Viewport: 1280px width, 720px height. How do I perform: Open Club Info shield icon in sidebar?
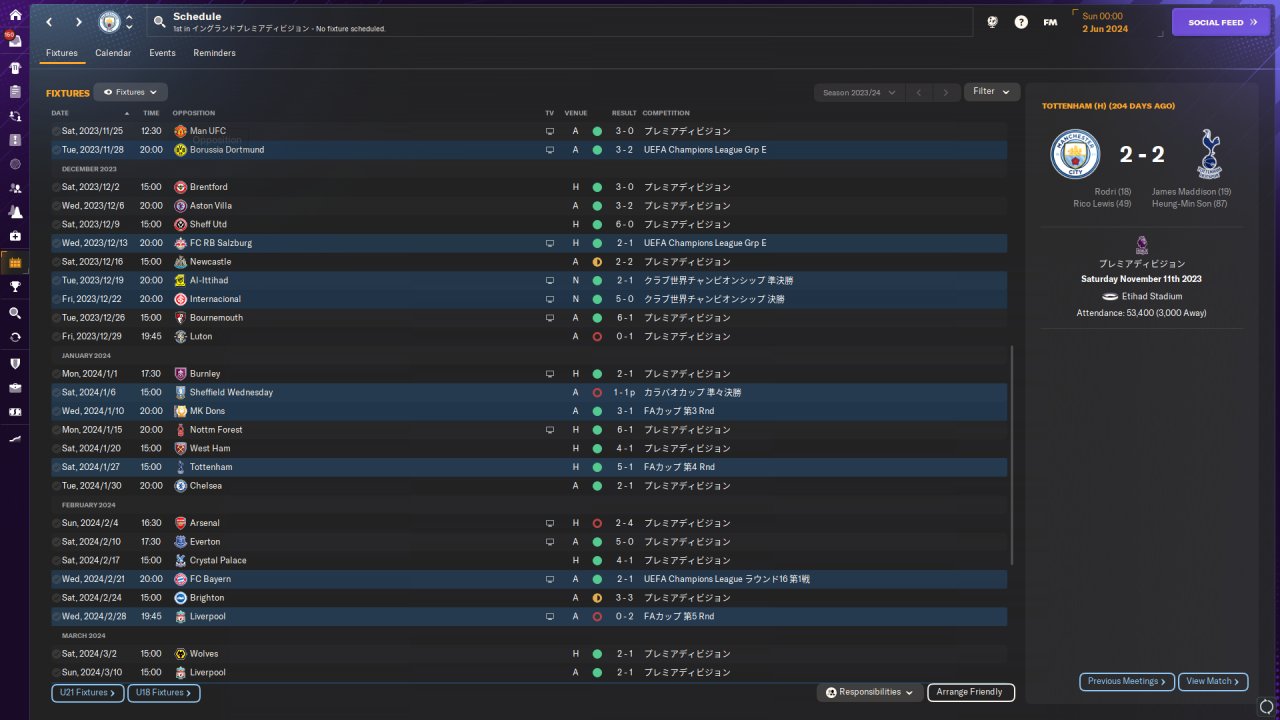point(15,363)
